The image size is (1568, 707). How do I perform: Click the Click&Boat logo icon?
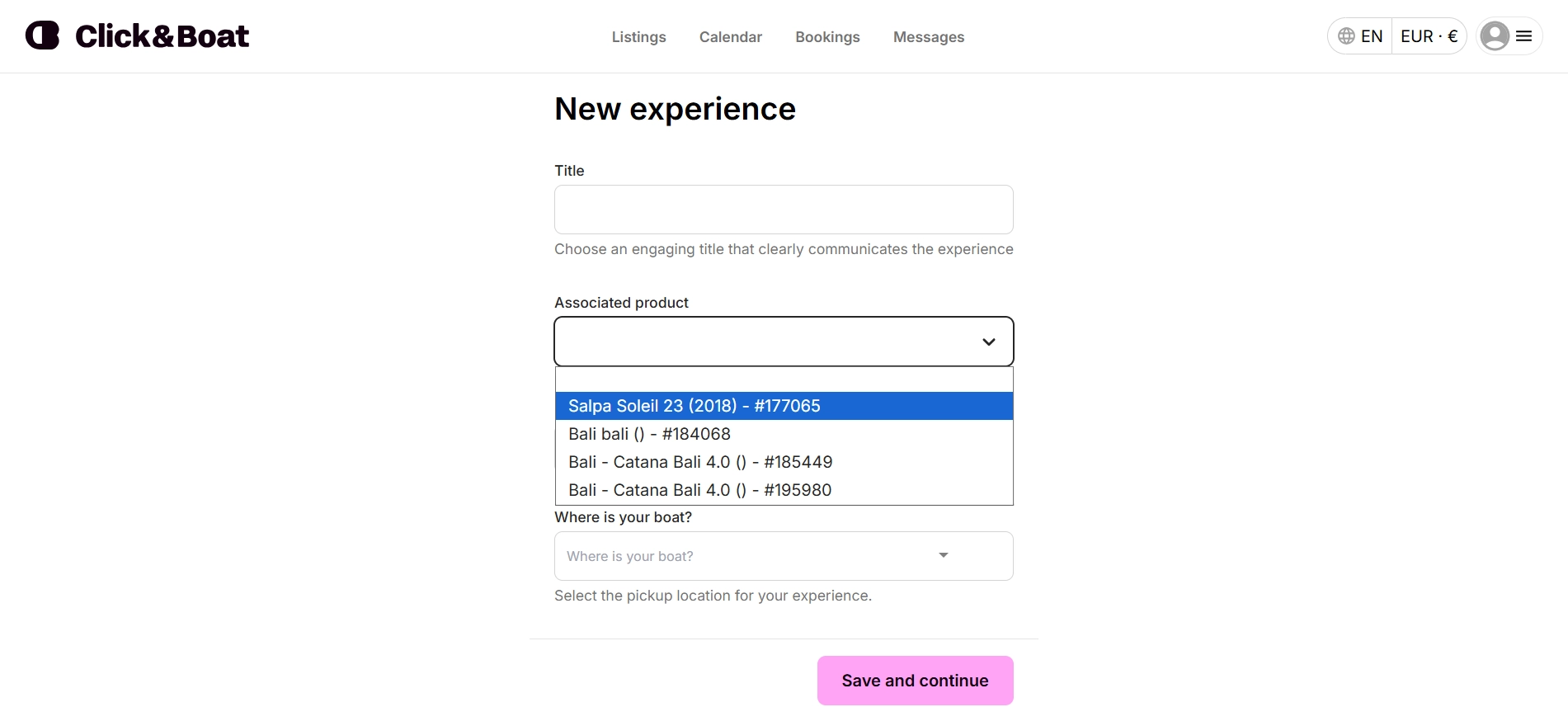click(x=42, y=35)
